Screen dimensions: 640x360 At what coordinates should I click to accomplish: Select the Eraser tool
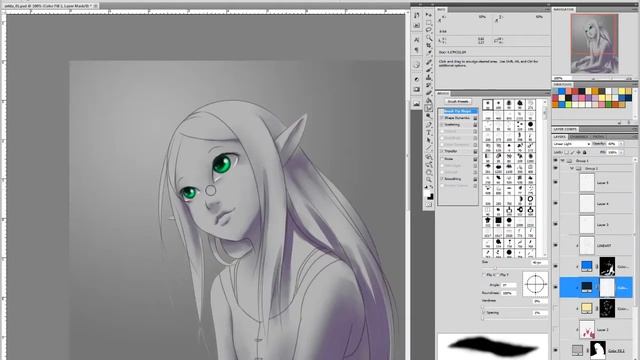pyautogui.click(x=429, y=92)
